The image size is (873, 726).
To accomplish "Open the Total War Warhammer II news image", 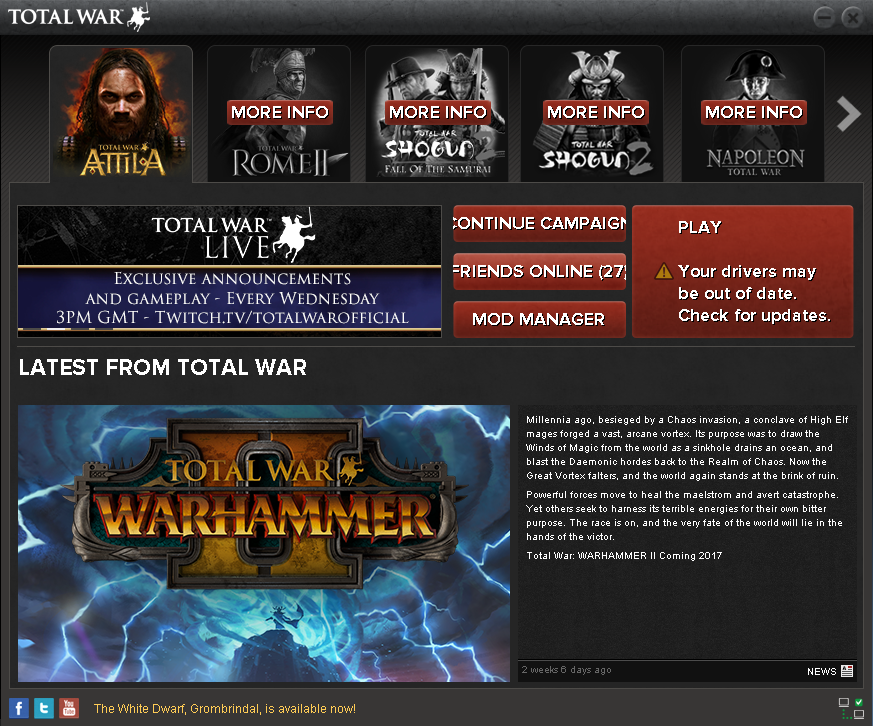I will pyautogui.click(x=264, y=543).
